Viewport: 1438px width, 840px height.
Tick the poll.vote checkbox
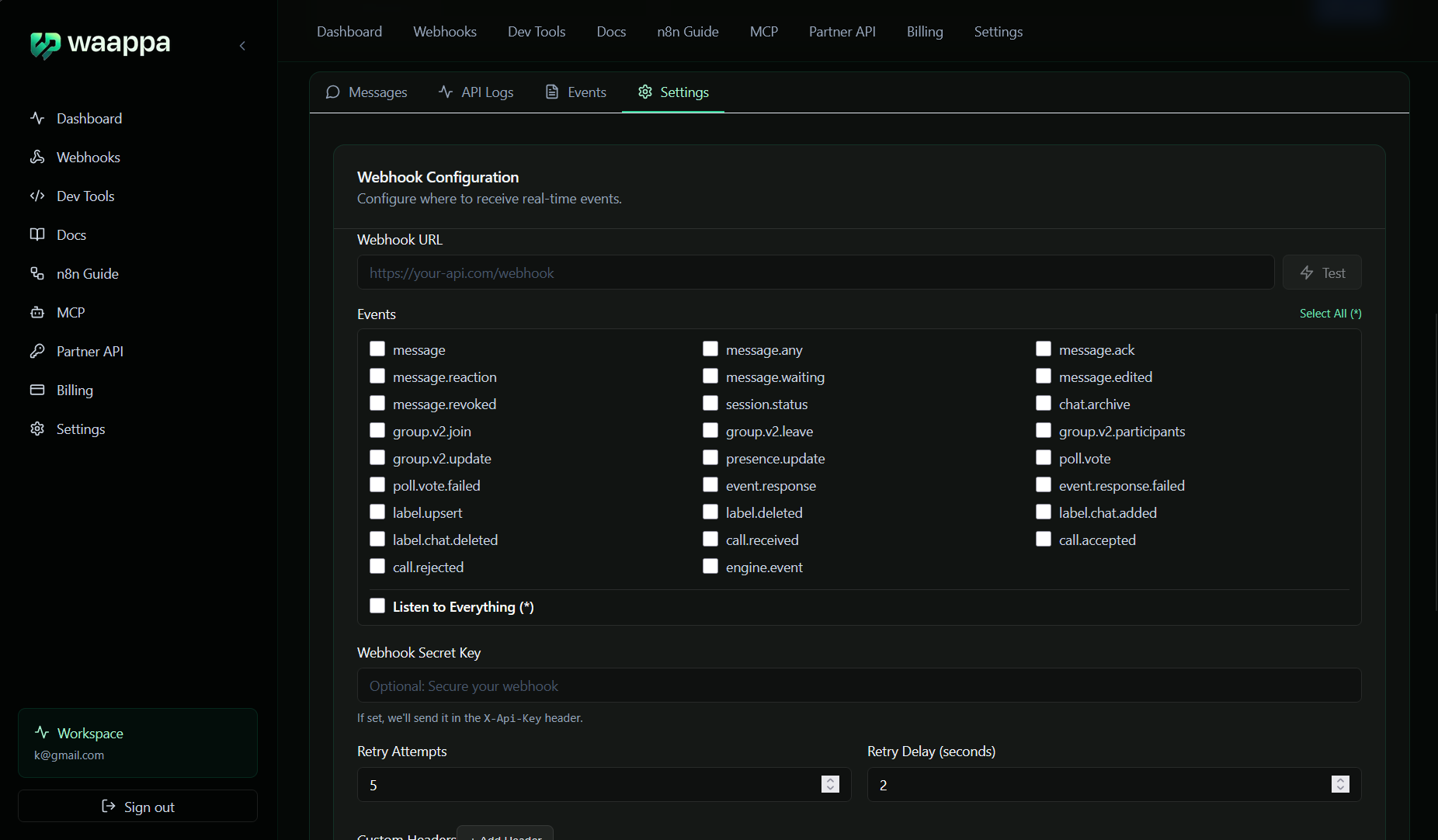pyautogui.click(x=1044, y=457)
